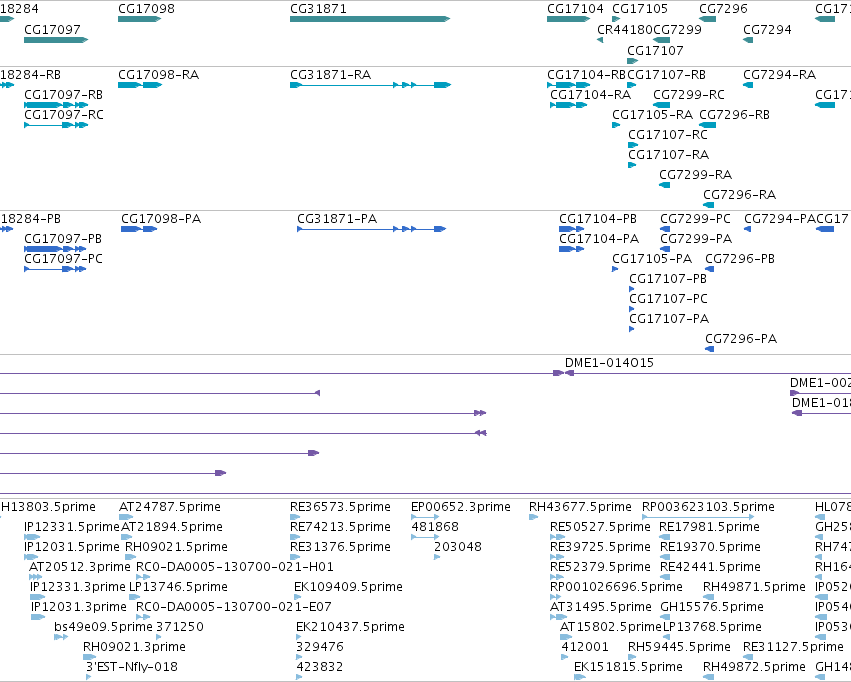Select the RE31127.5prime EST label
The width and height of the screenshot is (851, 682).
793,648
